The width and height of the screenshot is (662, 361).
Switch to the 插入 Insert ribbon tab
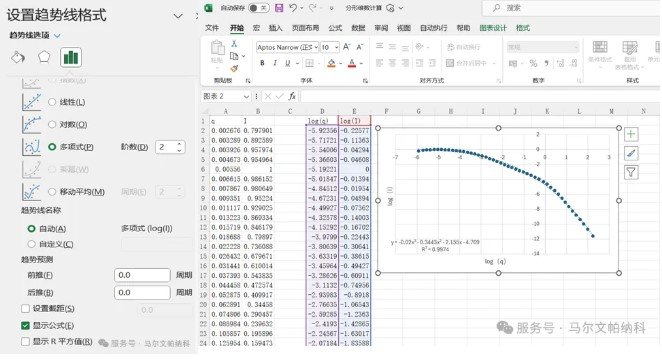point(275,28)
